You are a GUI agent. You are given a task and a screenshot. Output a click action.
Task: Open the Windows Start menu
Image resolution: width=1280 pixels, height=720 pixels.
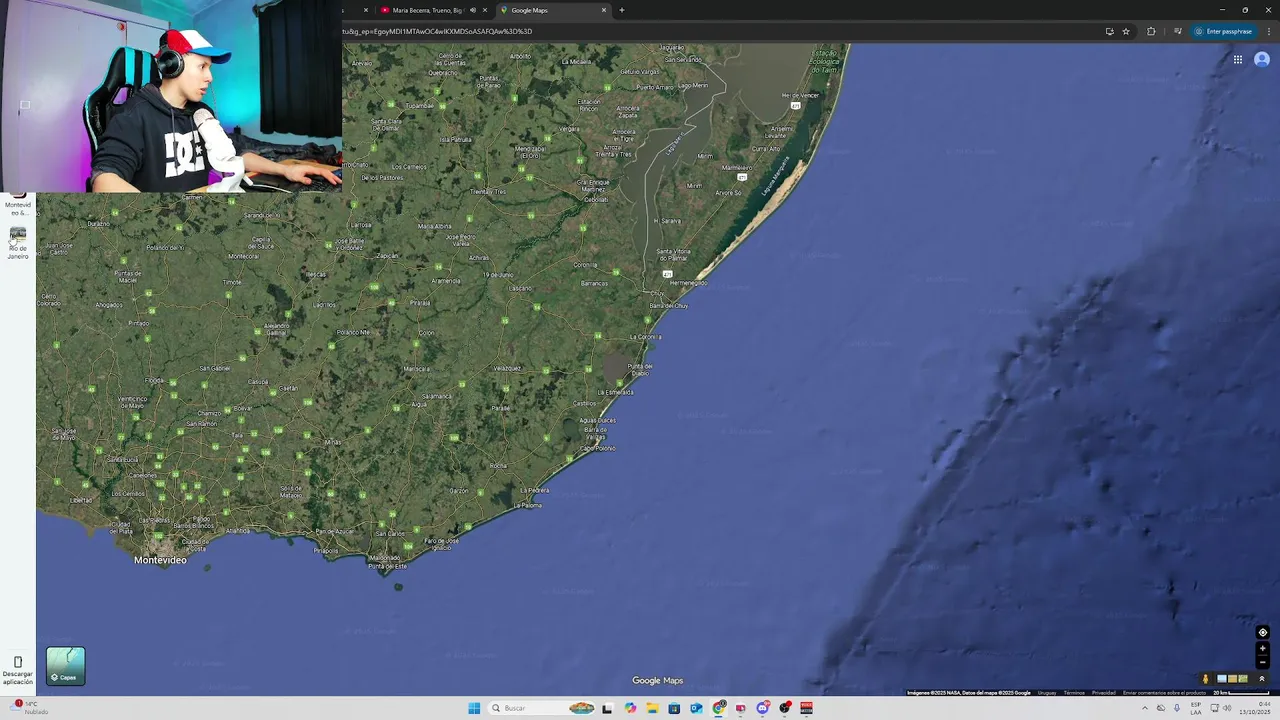tap(474, 708)
